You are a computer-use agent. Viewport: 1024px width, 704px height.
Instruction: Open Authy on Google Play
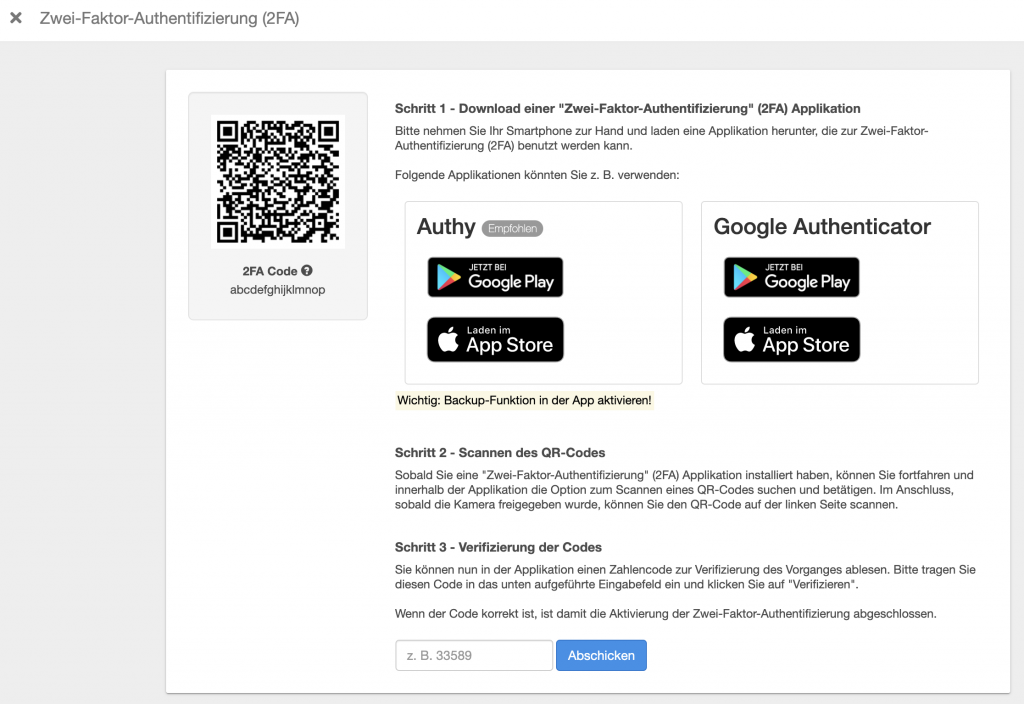coord(495,277)
